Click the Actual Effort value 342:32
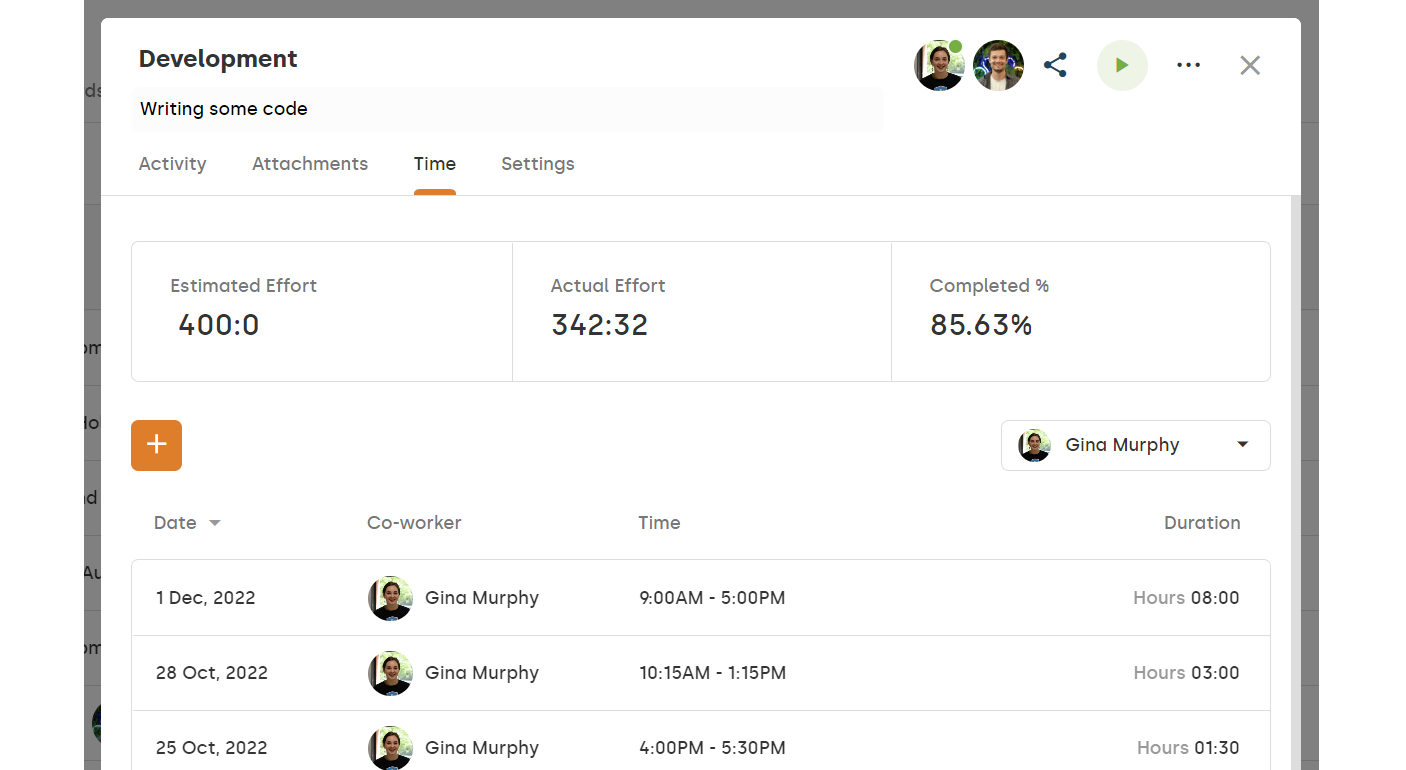This screenshot has height=770, width=1406. [x=600, y=325]
